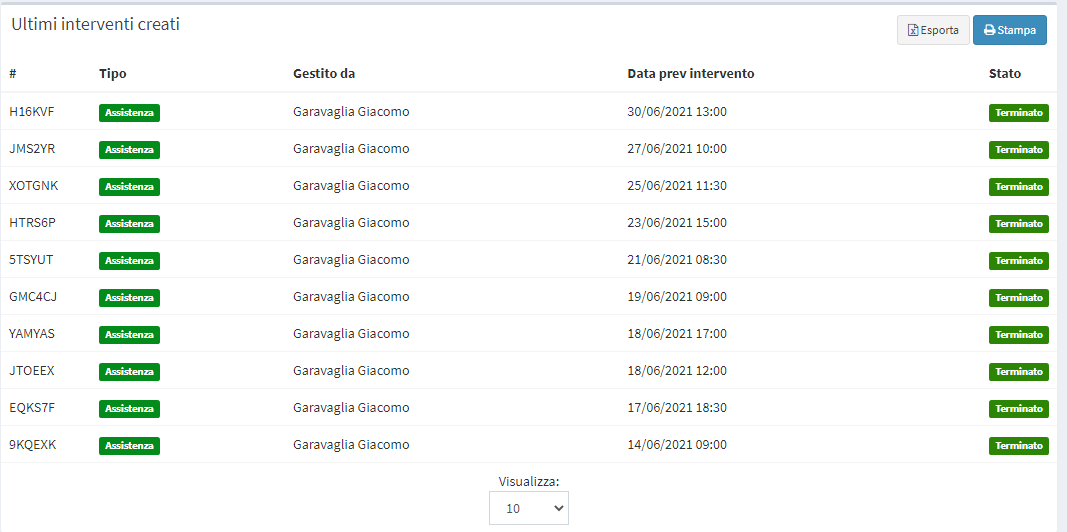This screenshot has height=532, width=1067.
Task: Click Terminato status of HTRS6P
Action: [1019, 223]
